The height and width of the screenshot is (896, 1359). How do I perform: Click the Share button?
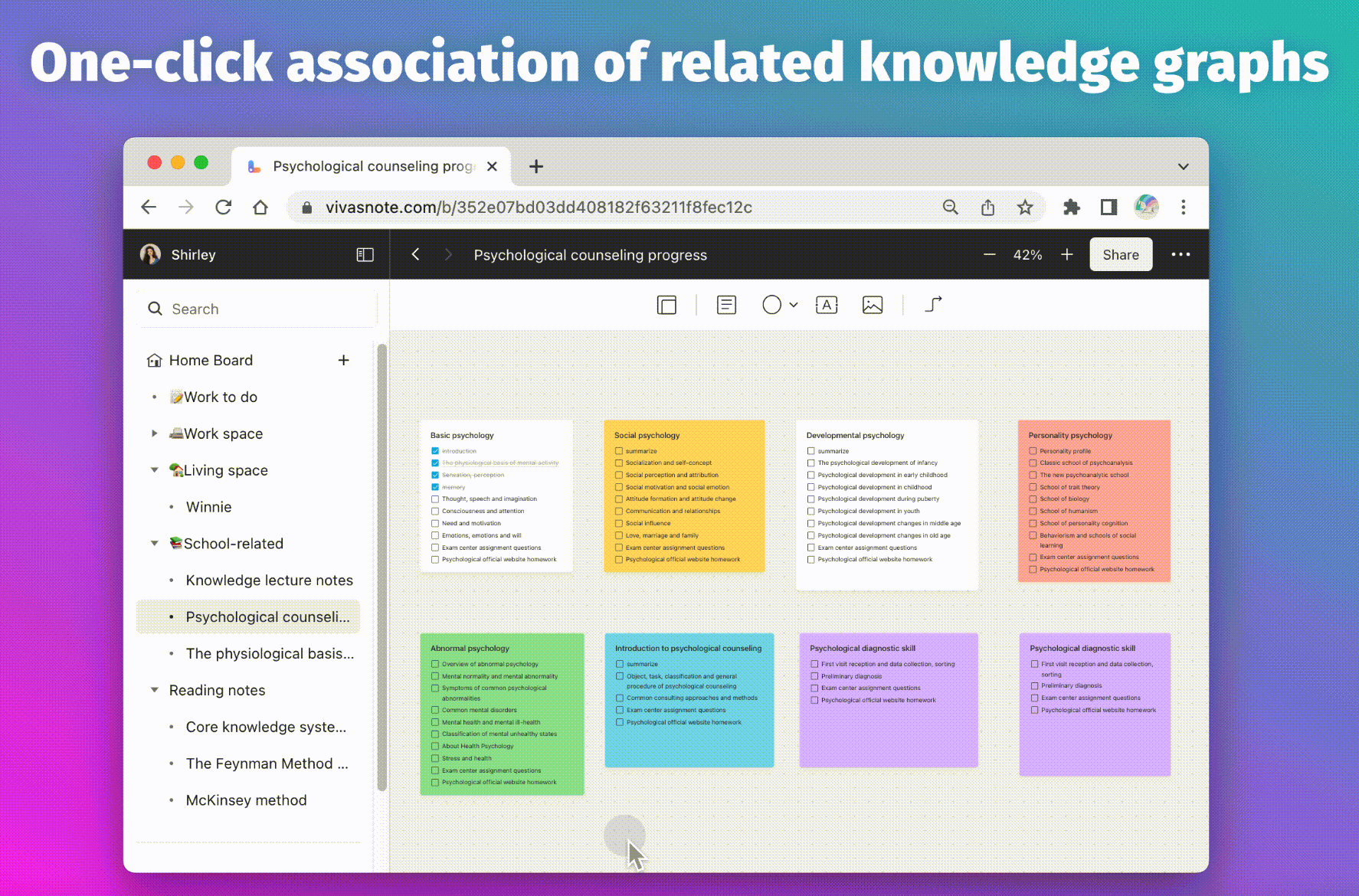(x=1120, y=254)
